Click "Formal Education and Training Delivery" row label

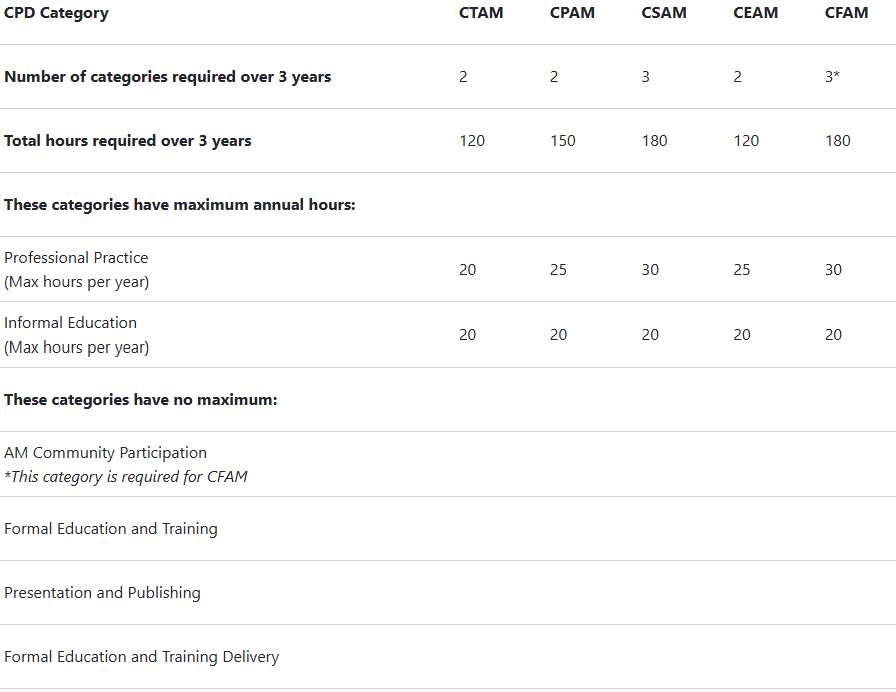(141, 657)
